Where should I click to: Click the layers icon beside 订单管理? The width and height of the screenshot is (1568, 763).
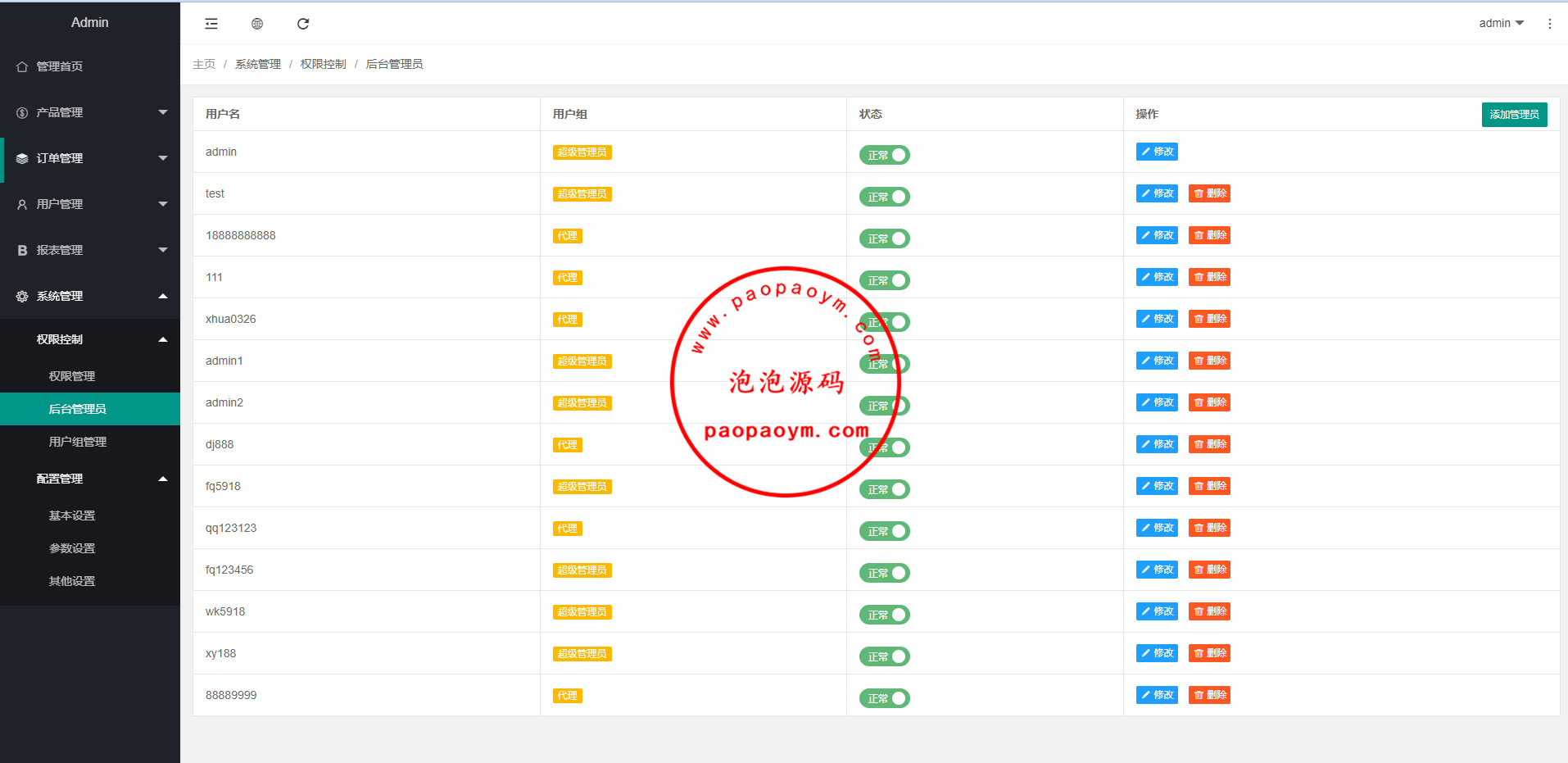pyautogui.click(x=22, y=159)
